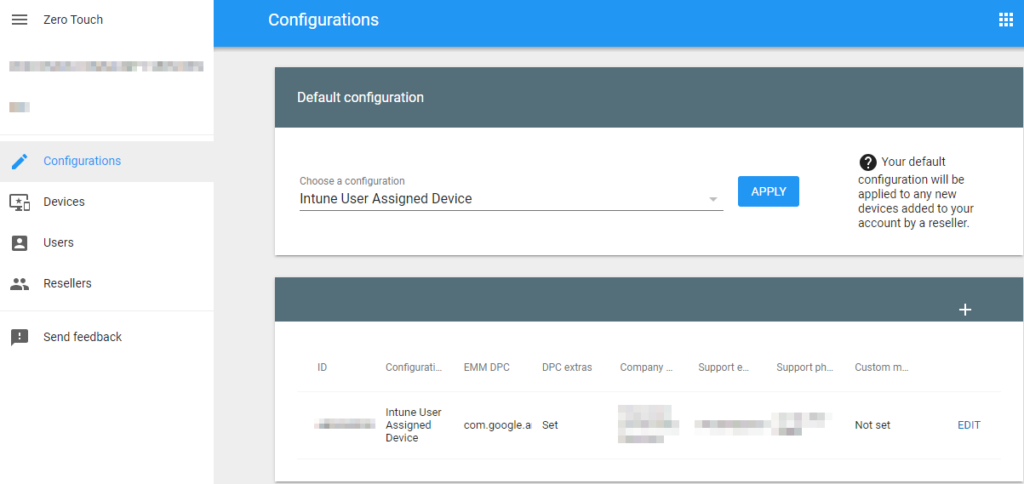Open the Intune User Assigned Device selector
The width and height of the screenshot is (1024, 484).
coord(500,199)
